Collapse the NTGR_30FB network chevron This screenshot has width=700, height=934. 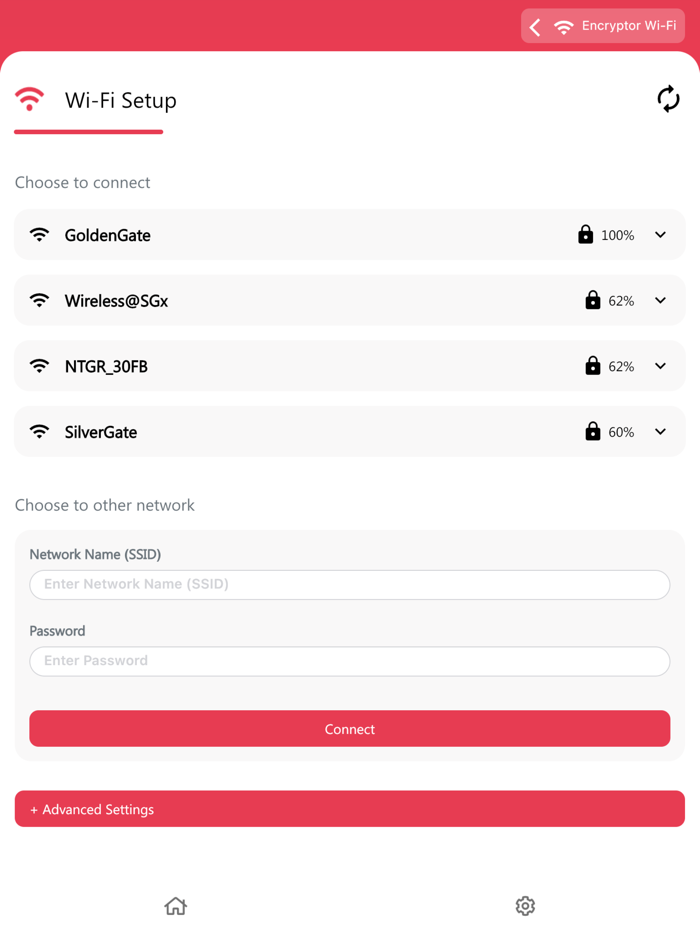tap(660, 366)
